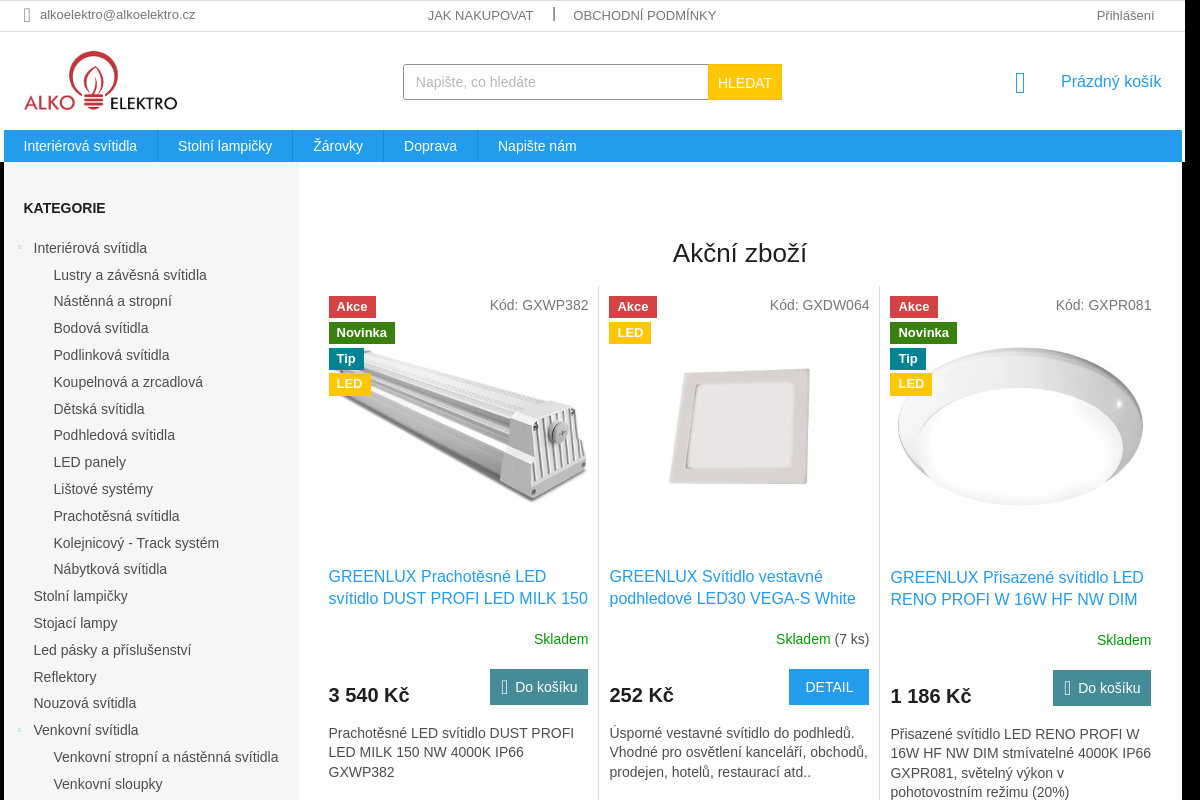Click VEGA-S White square panel image
Screen dimensions: 1200x800
(739, 426)
